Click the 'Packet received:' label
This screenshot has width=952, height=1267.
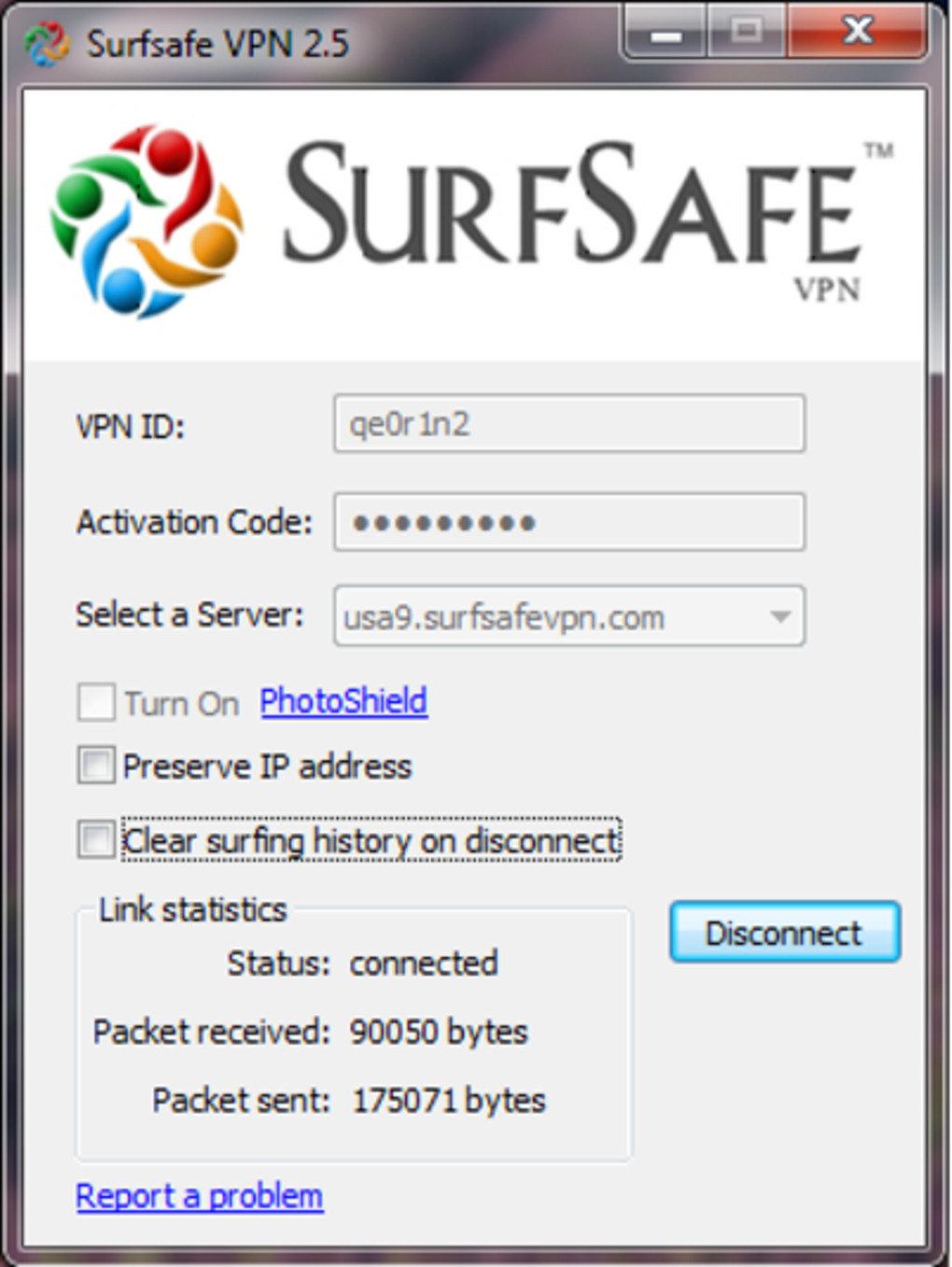pos(212,1032)
